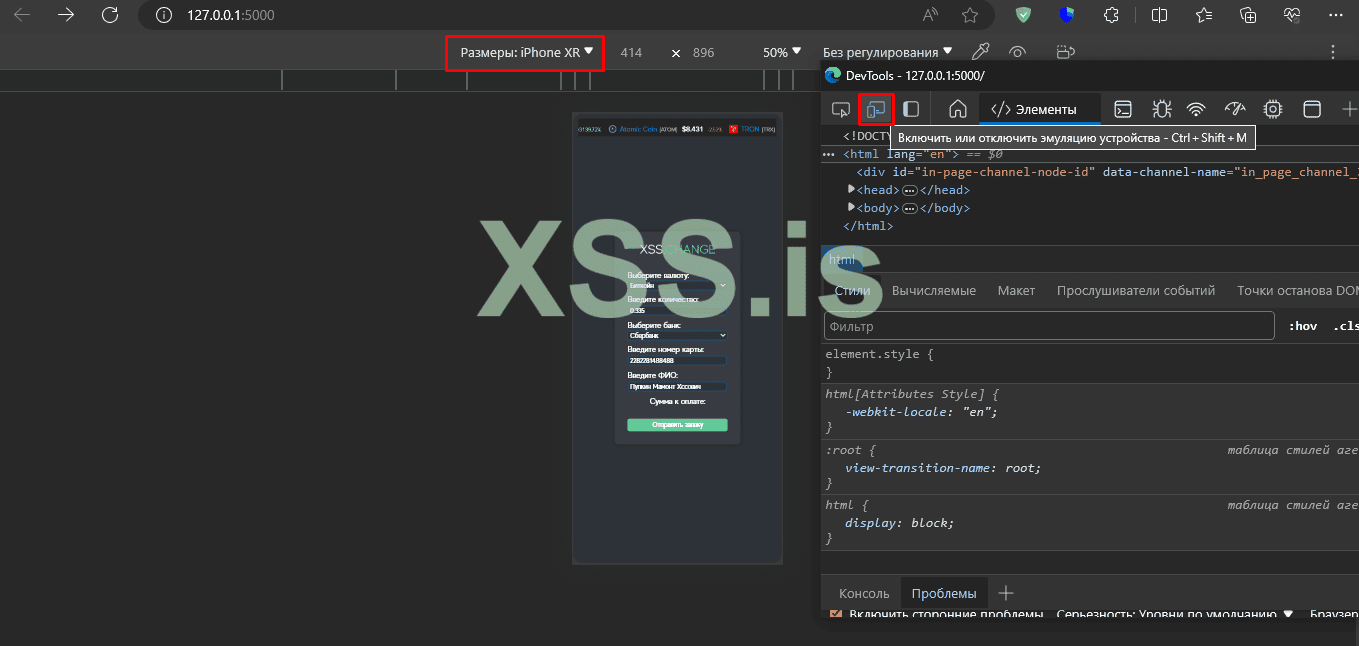The image size is (1359, 646).
Task: Add more tools with top plus icon
Action: click(x=1349, y=109)
